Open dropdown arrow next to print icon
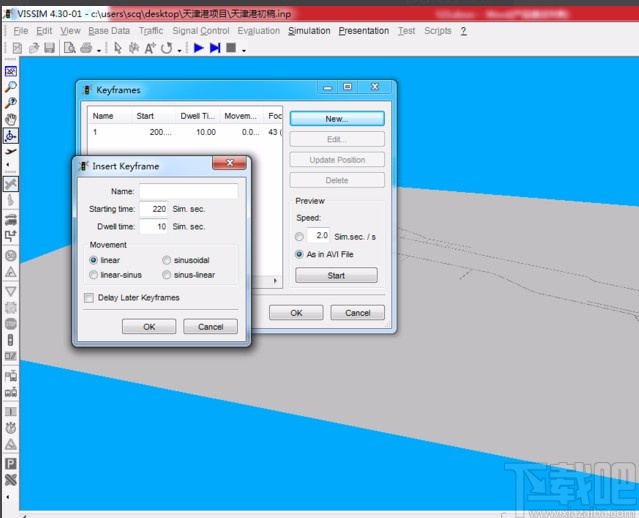The image size is (639, 518). click(99, 49)
